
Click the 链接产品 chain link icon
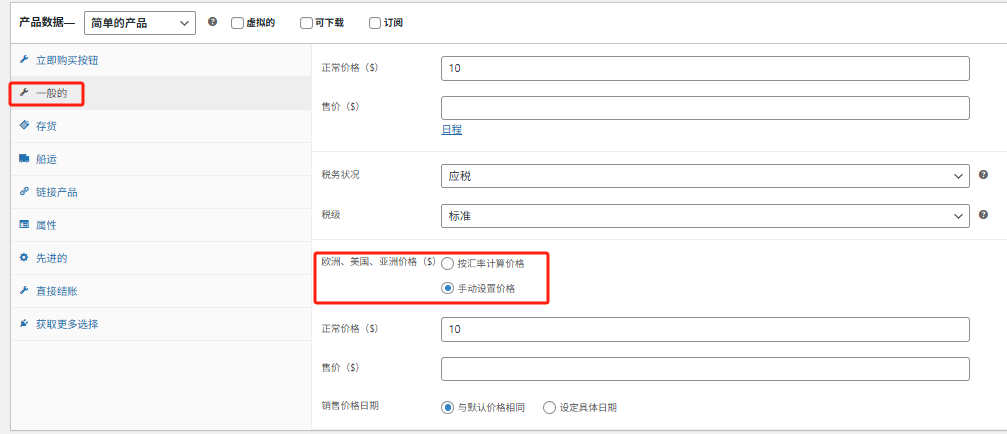[24, 192]
